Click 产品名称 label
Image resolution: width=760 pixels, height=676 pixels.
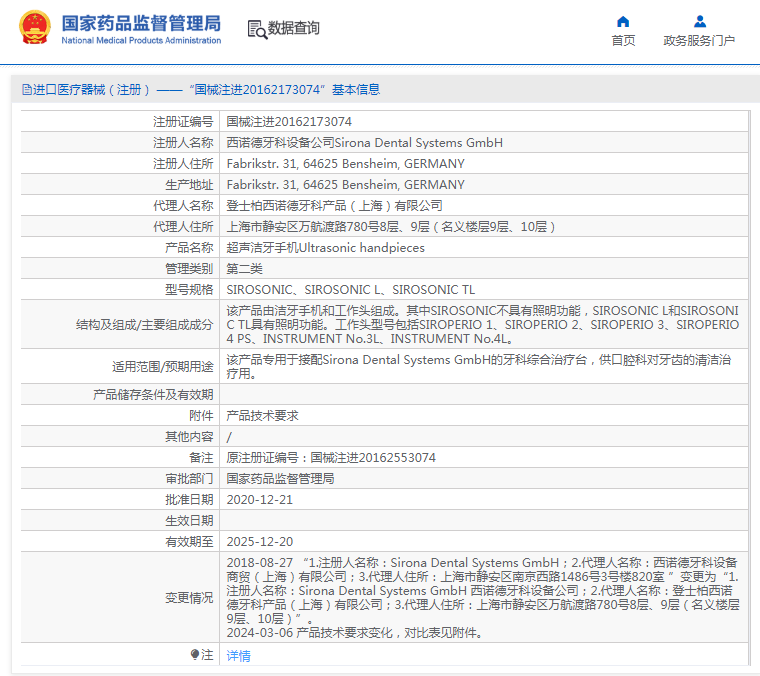(x=189, y=248)
